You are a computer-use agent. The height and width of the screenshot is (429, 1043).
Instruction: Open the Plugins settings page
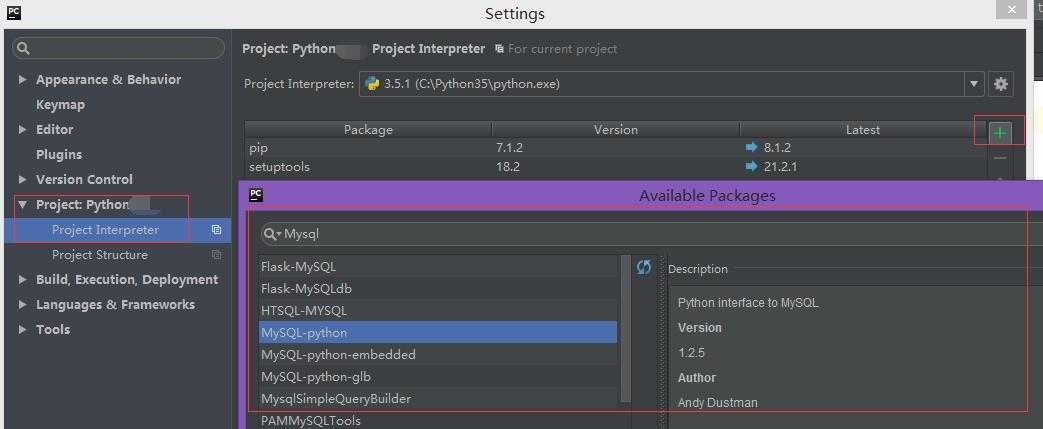tap(59, 154)
